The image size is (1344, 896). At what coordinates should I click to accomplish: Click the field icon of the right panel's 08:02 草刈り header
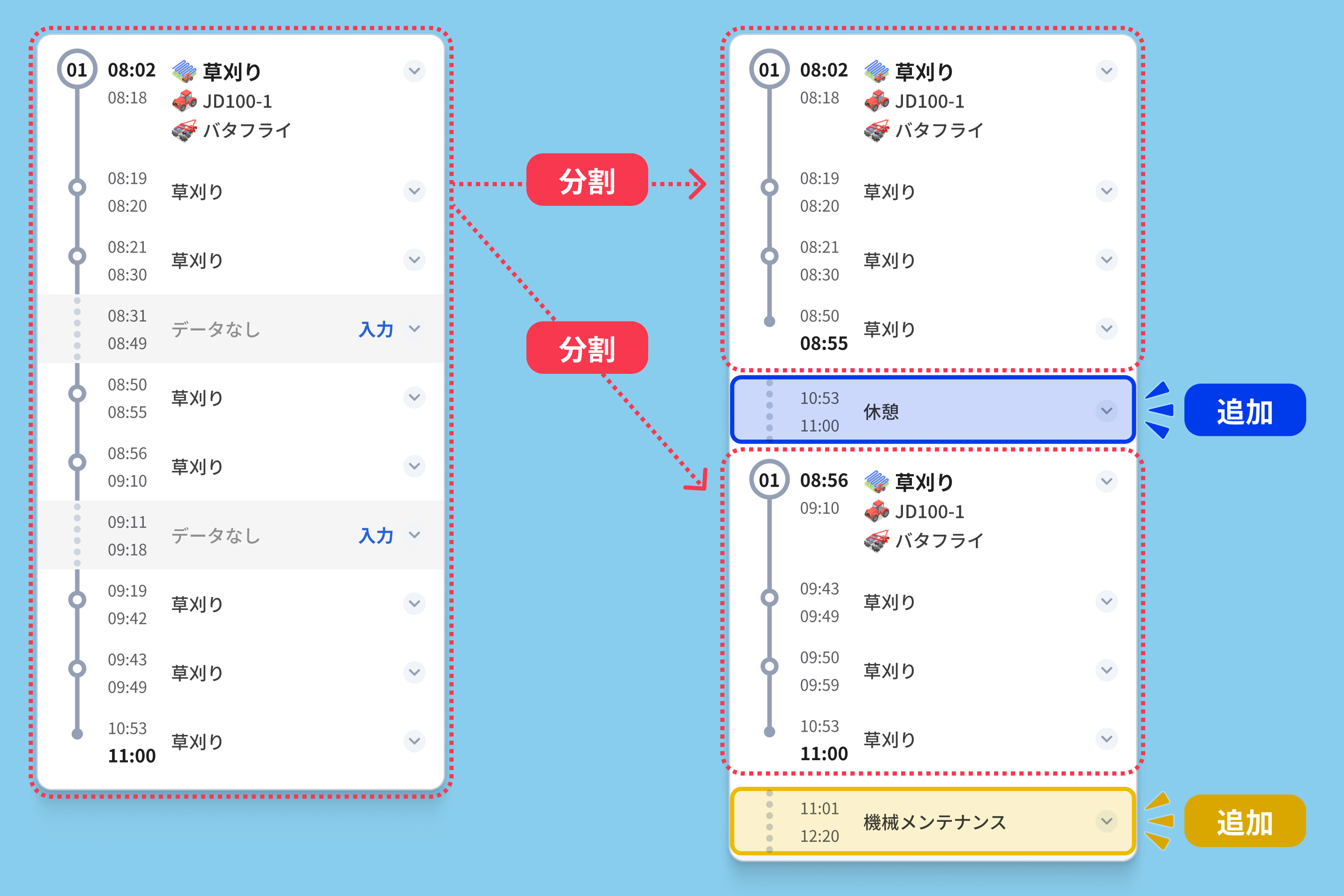[x=876, y=71]
